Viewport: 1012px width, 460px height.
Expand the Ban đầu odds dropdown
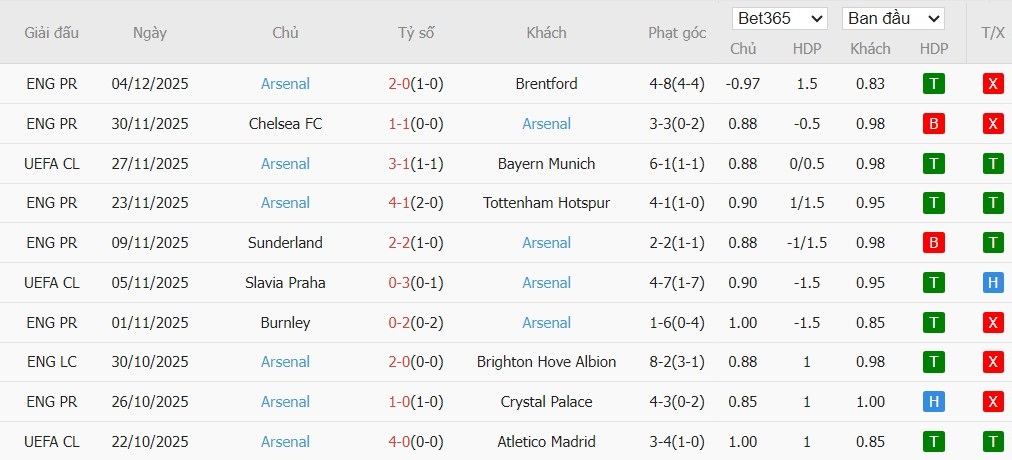[893, 19]
